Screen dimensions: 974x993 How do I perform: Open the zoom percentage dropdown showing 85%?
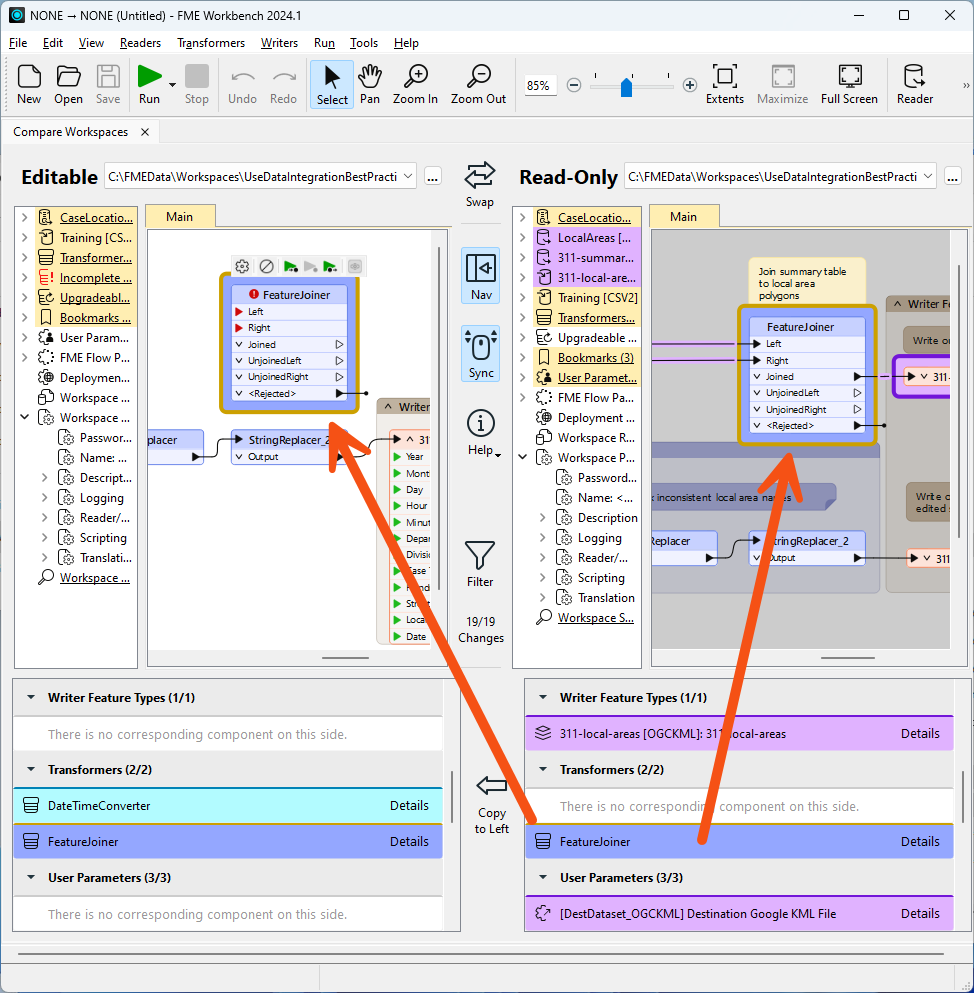click(x=538, y=86)
